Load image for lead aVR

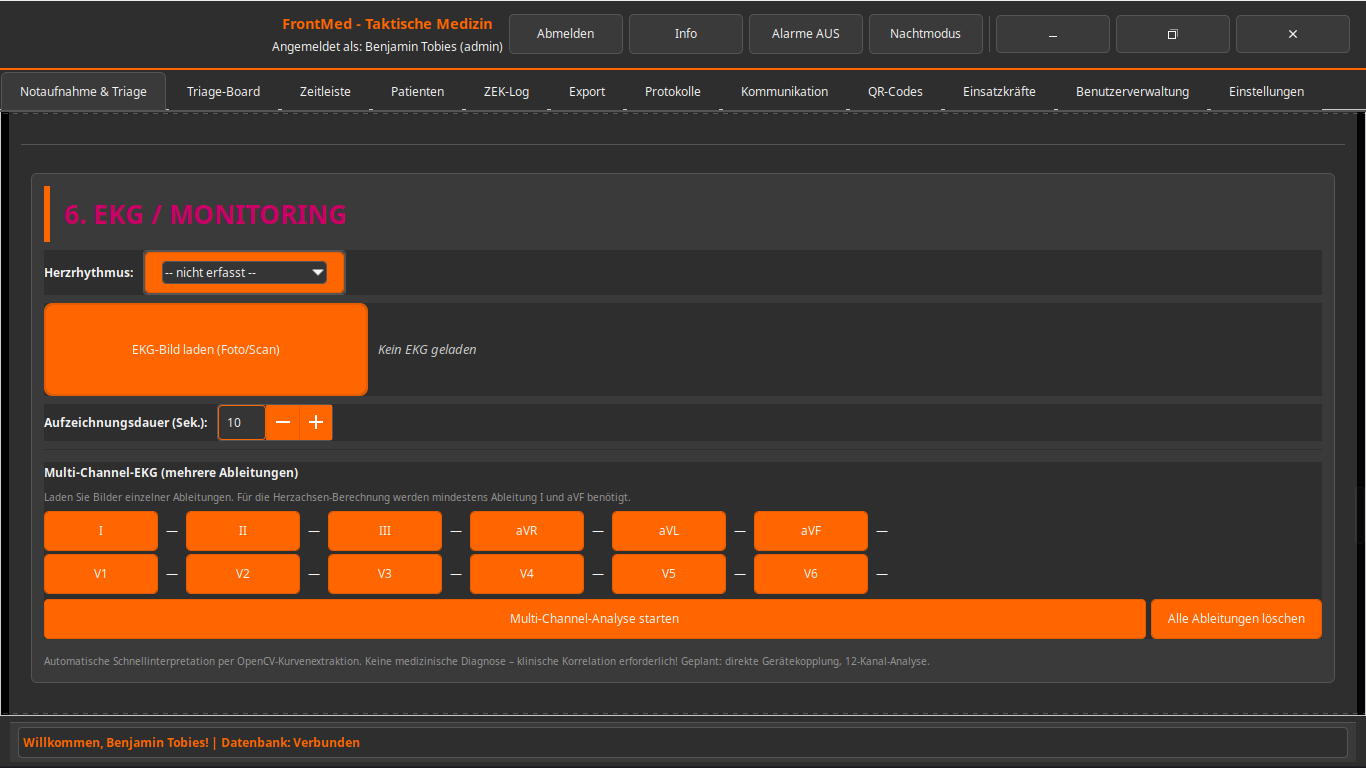(527, 531)
